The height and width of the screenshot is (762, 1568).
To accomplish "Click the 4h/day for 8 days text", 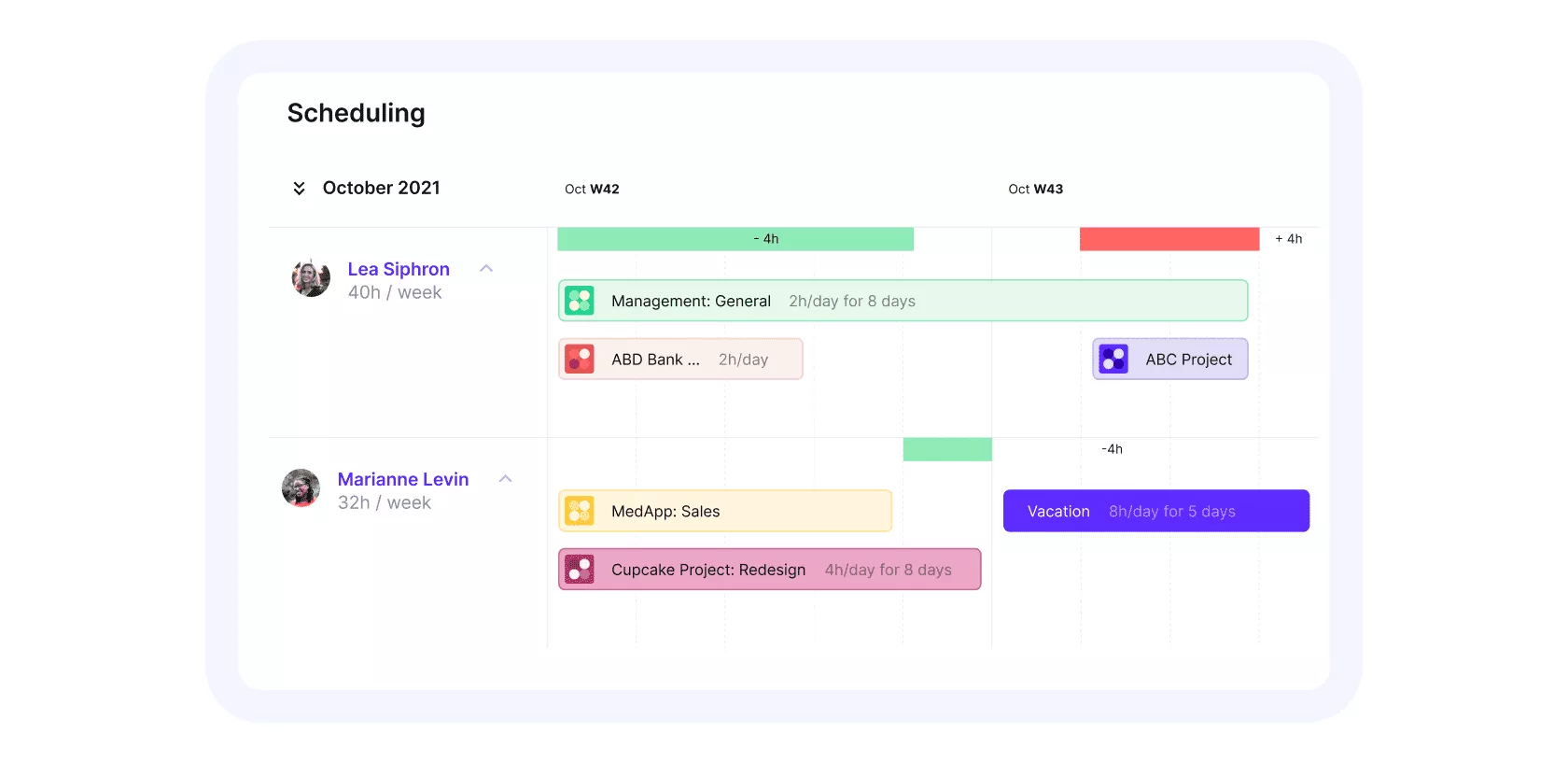I will [889, 570].
